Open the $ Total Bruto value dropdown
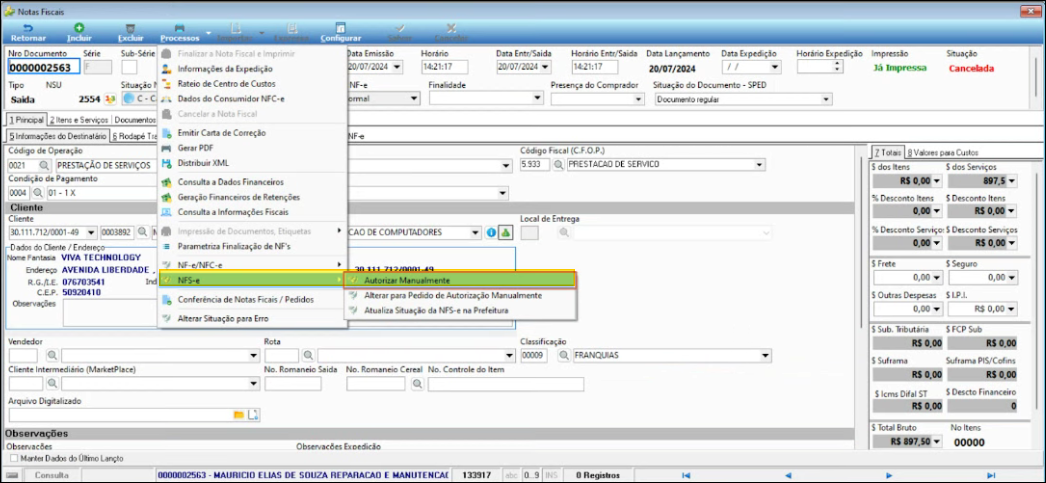 tap(937, 442)
